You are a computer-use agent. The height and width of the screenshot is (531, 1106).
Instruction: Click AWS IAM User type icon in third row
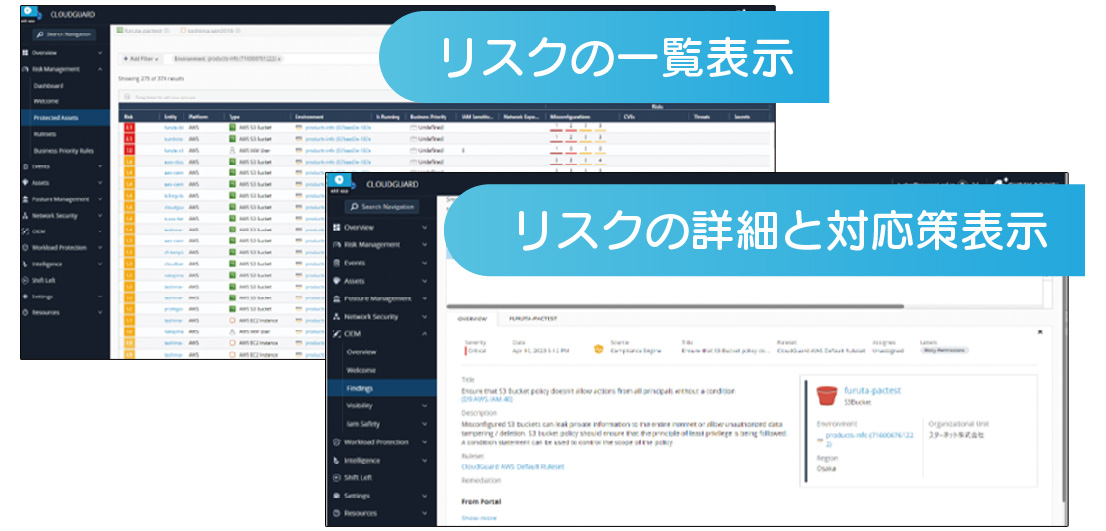[232, 150]
